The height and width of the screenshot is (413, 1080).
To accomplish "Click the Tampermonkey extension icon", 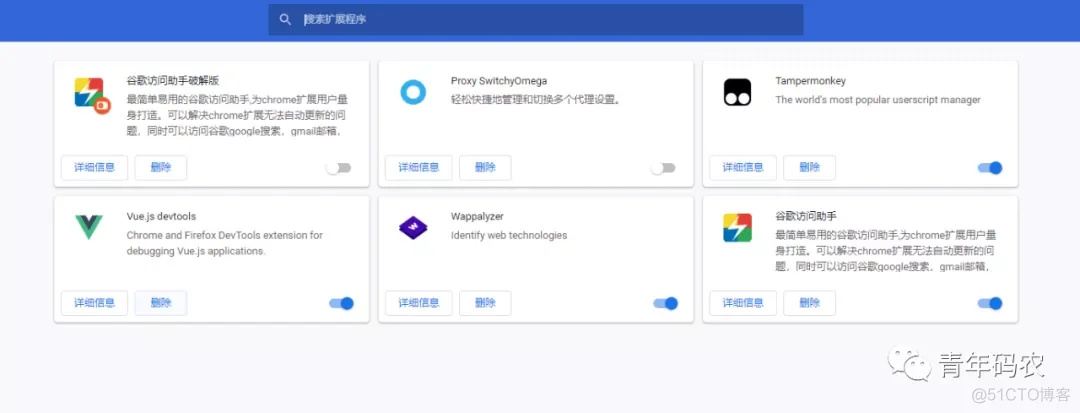I will coord(737,92).
